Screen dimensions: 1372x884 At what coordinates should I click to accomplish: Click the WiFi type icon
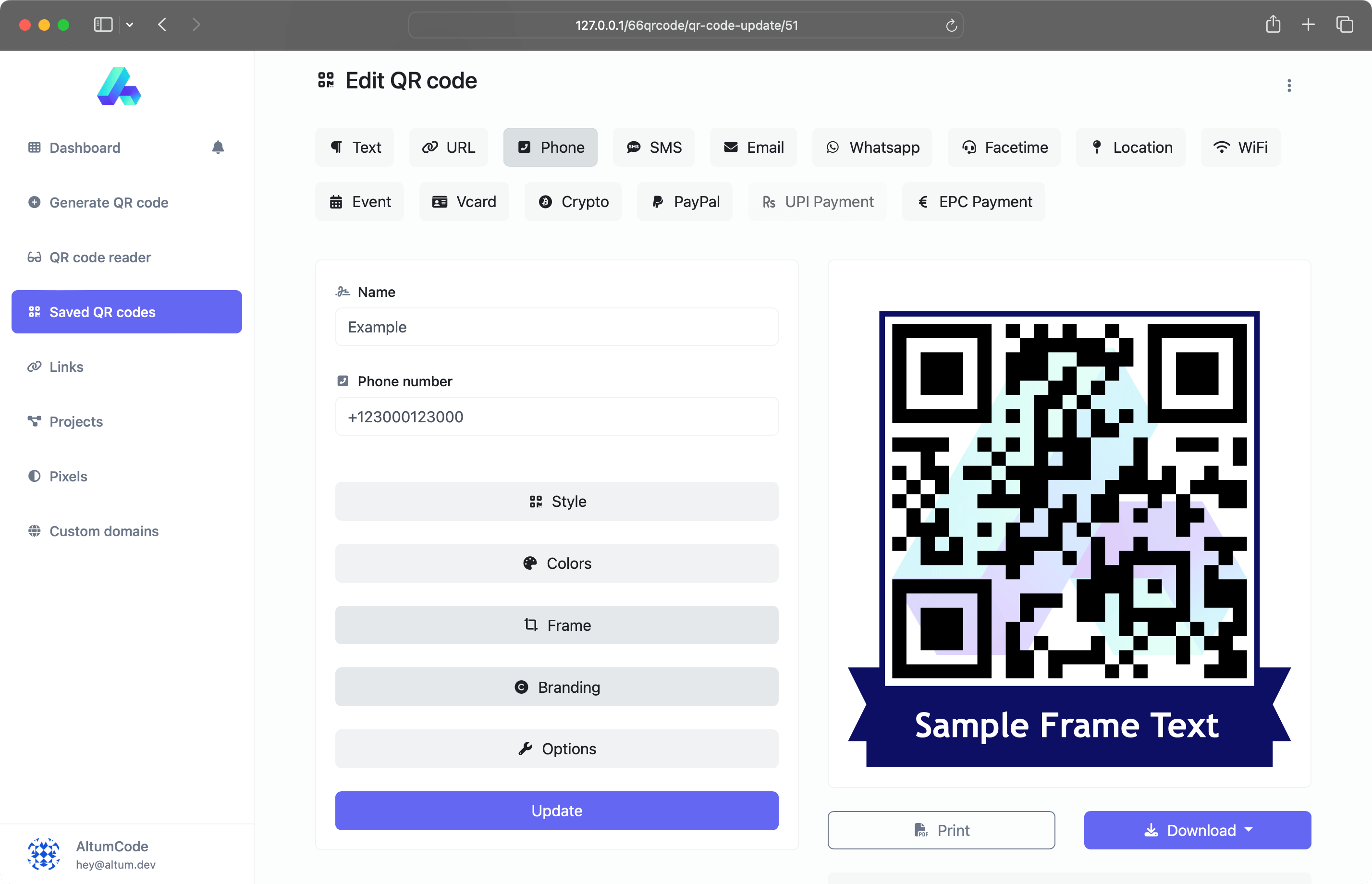pos(1222,147)
